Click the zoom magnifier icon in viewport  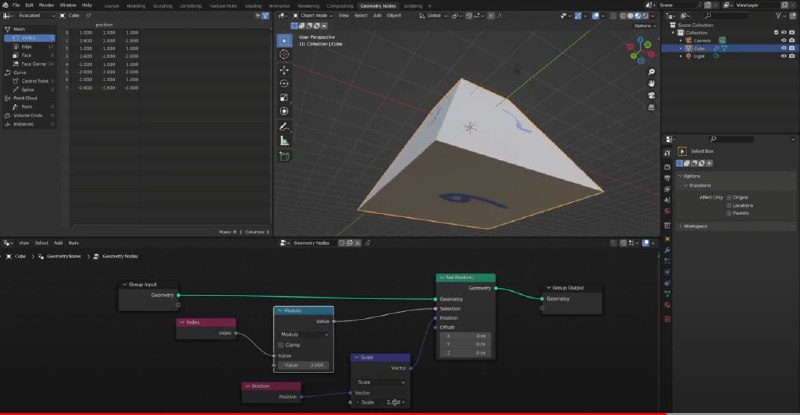pos(652,72)
